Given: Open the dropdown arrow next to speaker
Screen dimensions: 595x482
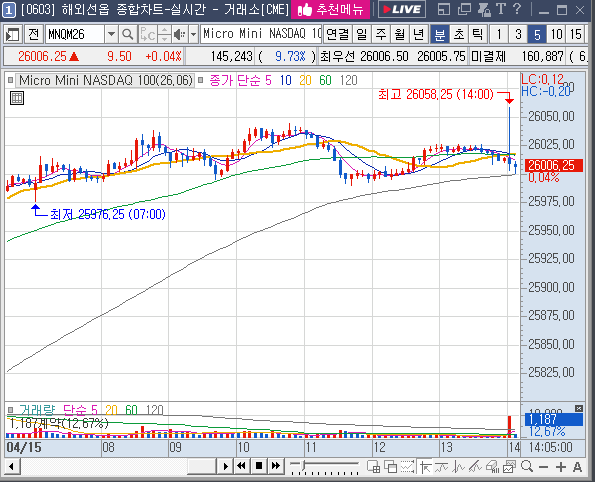Looking at the screenshot, I should tap(194, 35).
